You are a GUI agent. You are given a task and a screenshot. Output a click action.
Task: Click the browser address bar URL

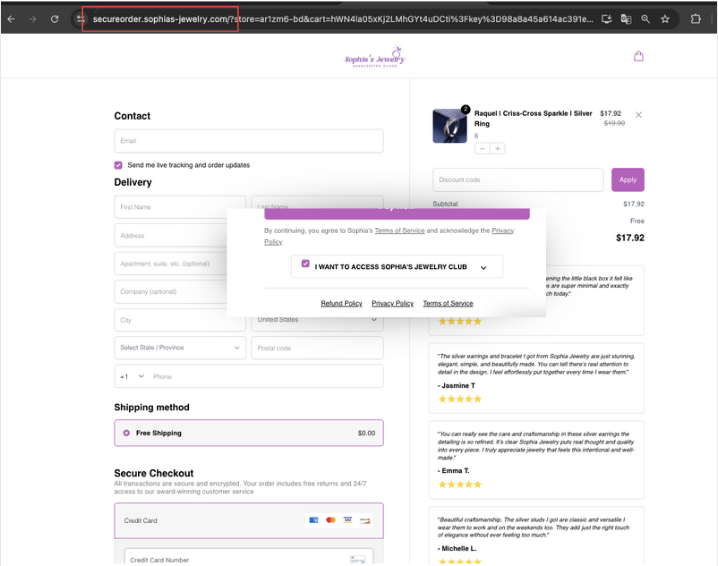coord(343,19)
